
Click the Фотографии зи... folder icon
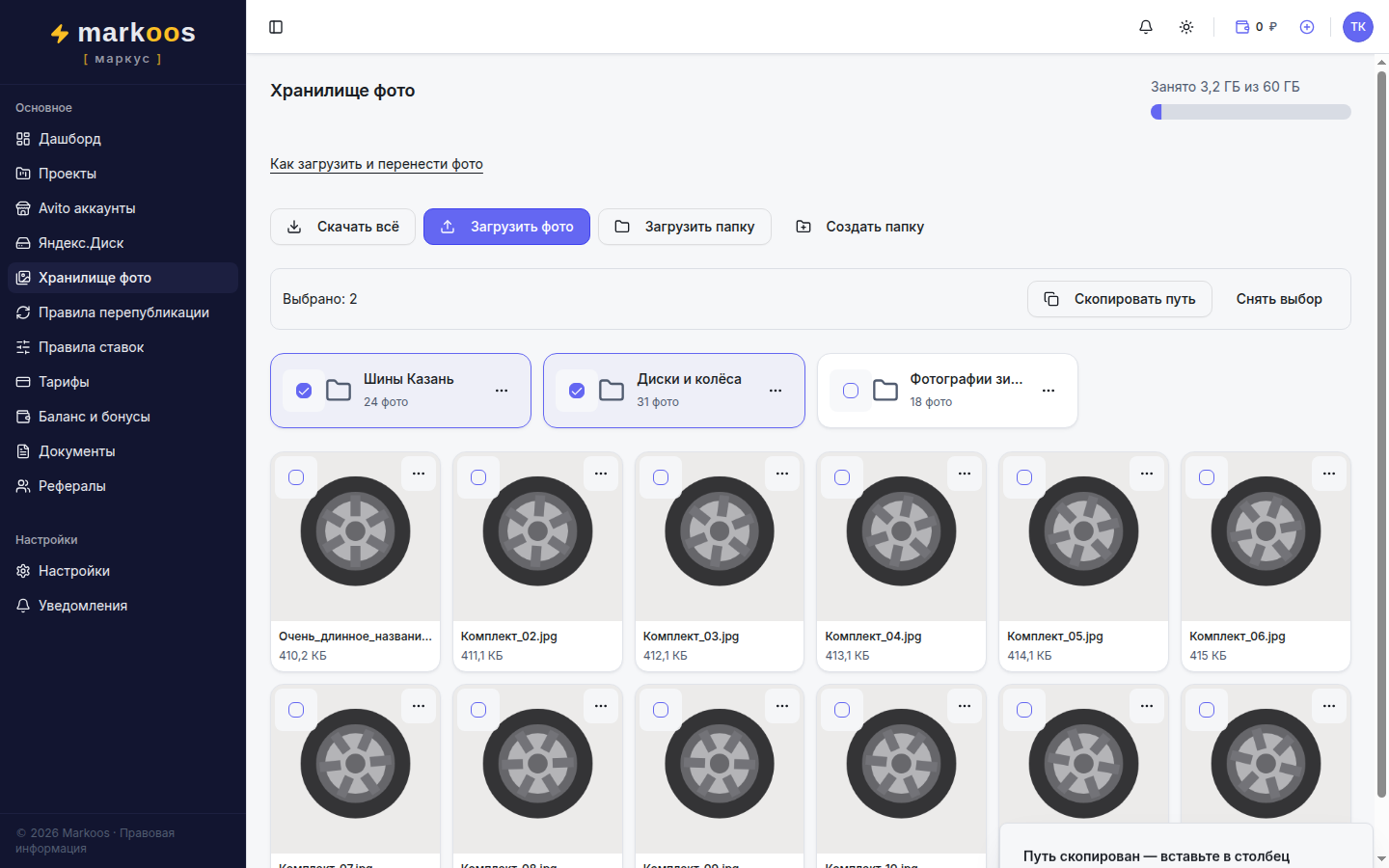pos(885,391)
